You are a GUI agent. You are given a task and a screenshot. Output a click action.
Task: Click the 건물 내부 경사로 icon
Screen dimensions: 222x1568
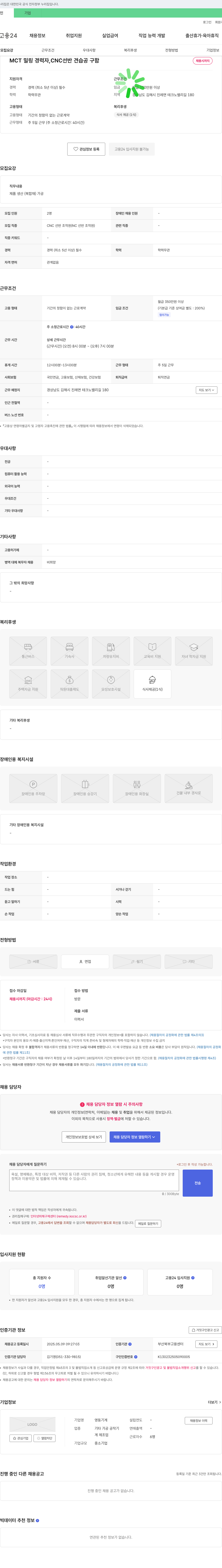coord(188,788)
